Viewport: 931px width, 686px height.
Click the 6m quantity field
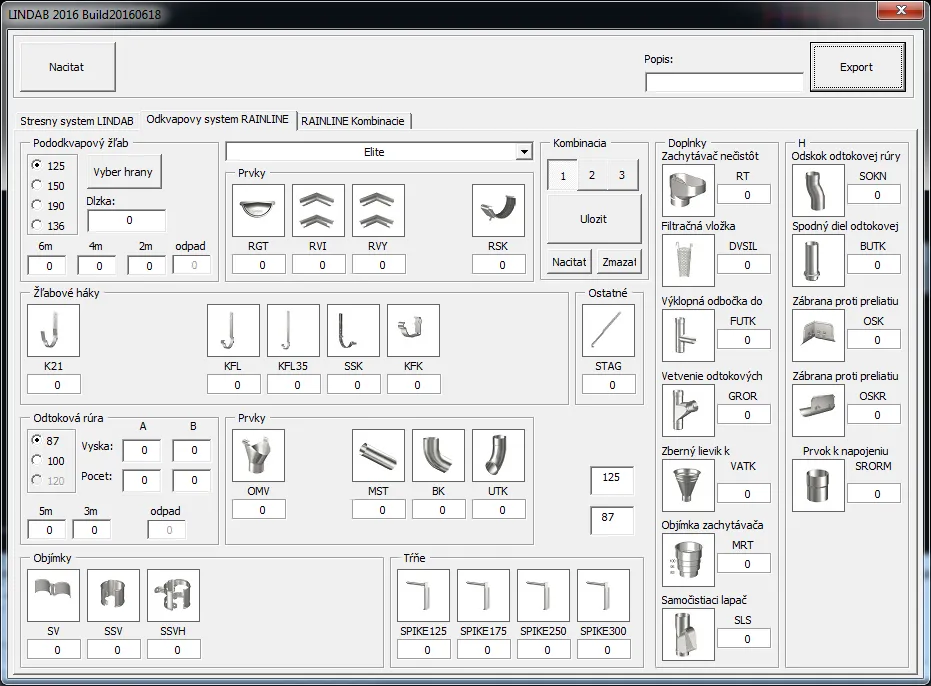[x=47, y=265]
